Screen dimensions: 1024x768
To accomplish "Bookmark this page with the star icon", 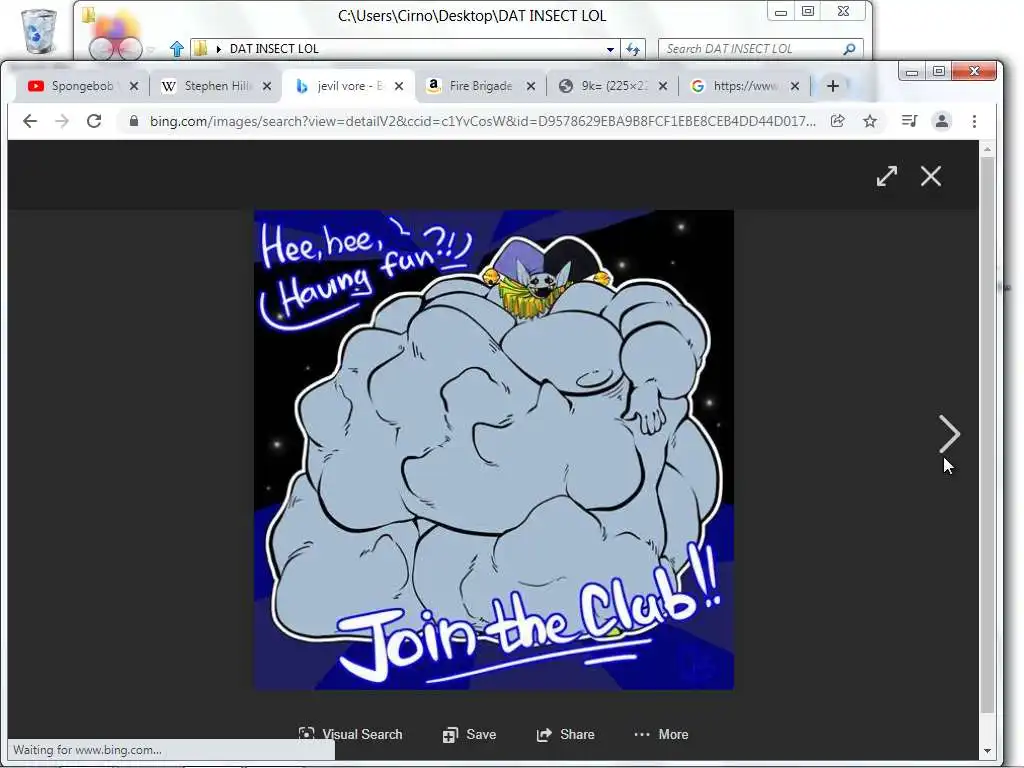I will pos(870,121).
